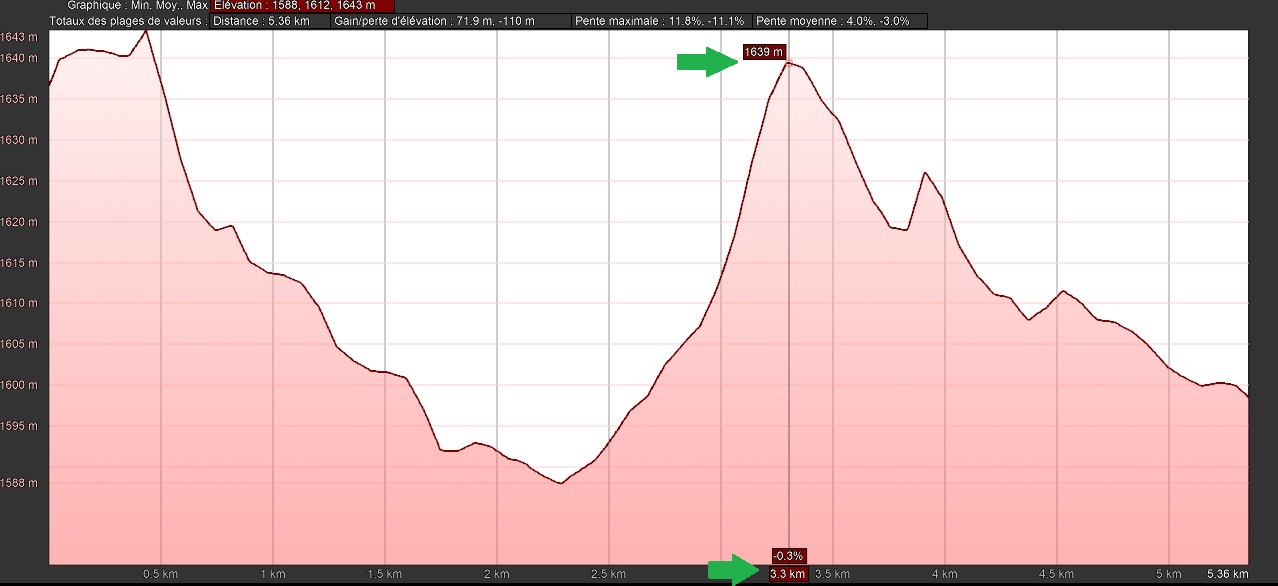
Task: Click the -0.3% slope indicator label
Action: 788,556
